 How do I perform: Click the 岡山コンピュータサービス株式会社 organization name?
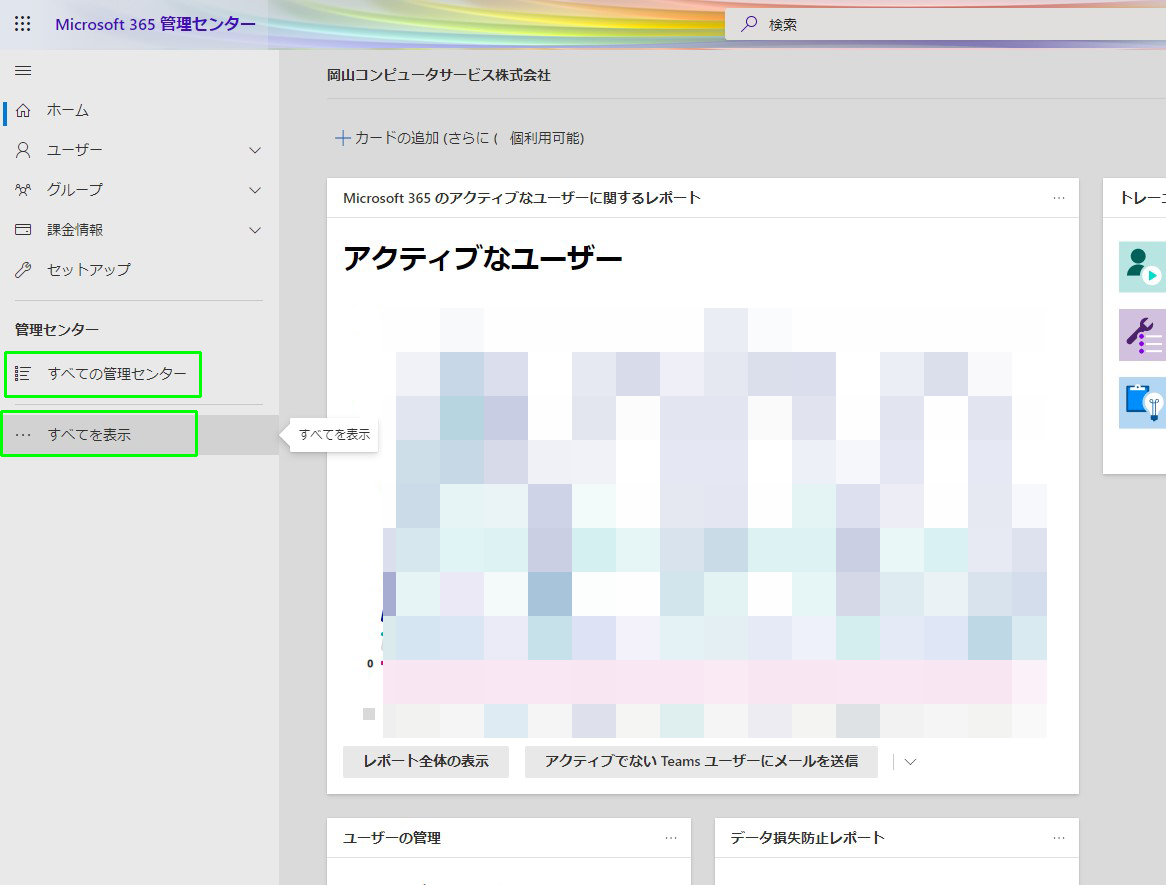pyautogui.click(x=439, y=75)
